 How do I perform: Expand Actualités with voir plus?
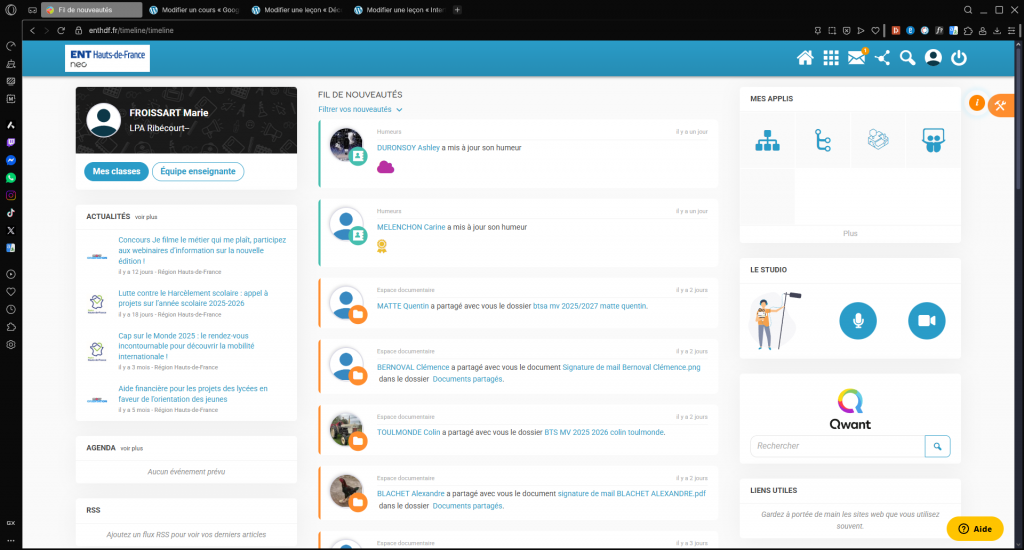click(147, 216)
